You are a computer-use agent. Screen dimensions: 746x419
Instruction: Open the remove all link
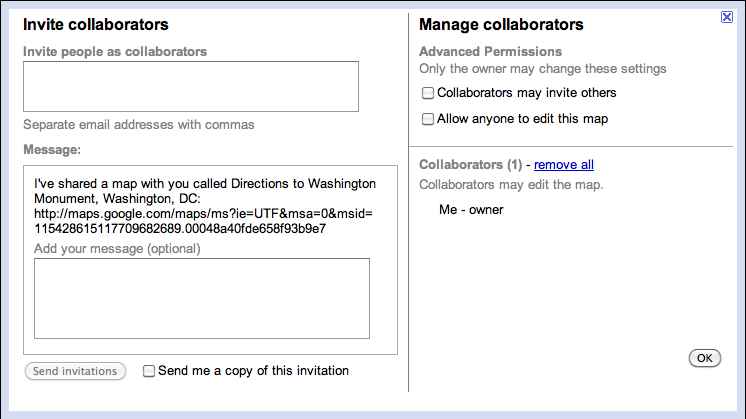[564, 165]
